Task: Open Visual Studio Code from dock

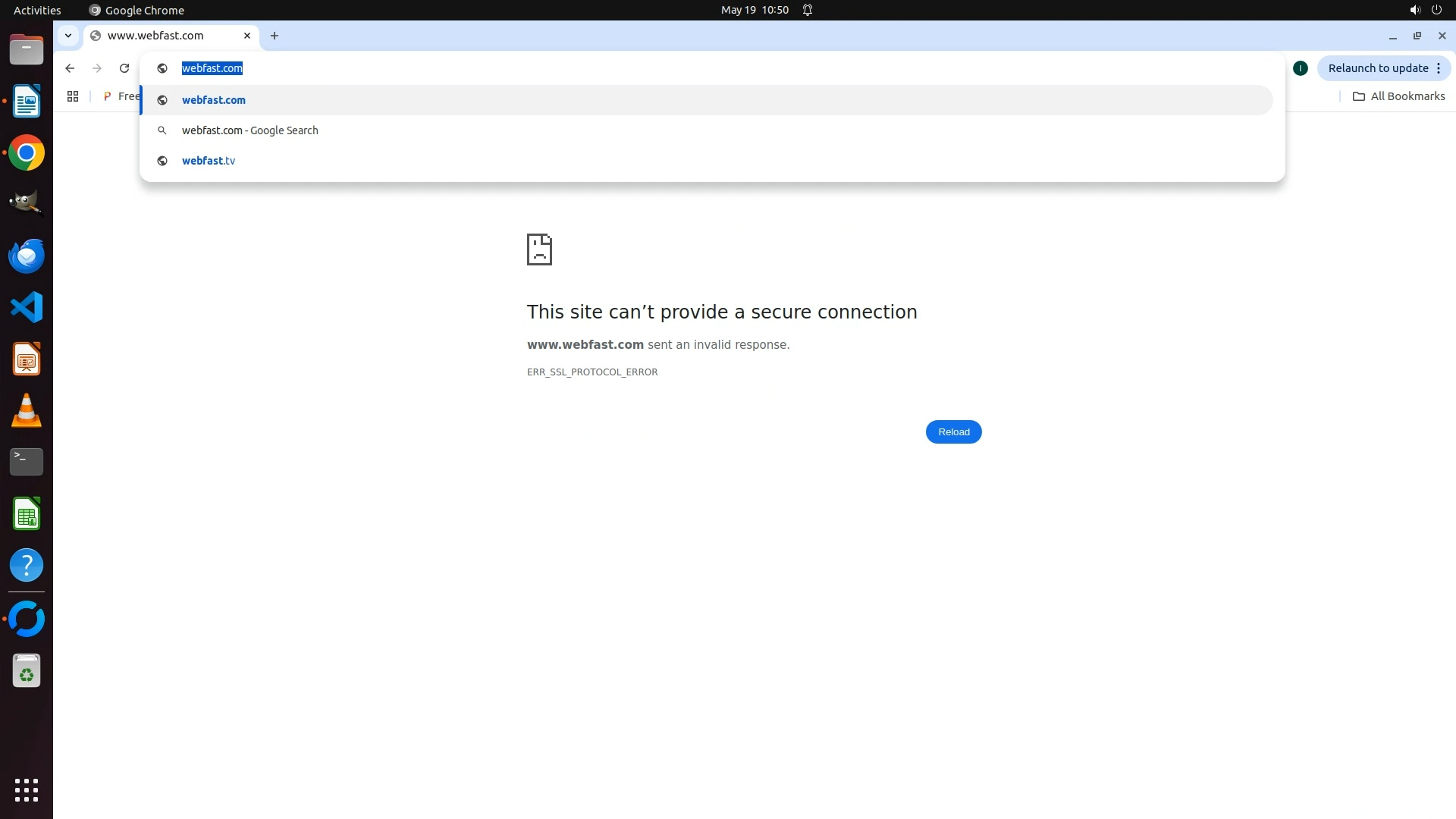Action: [x=27, y=307]
